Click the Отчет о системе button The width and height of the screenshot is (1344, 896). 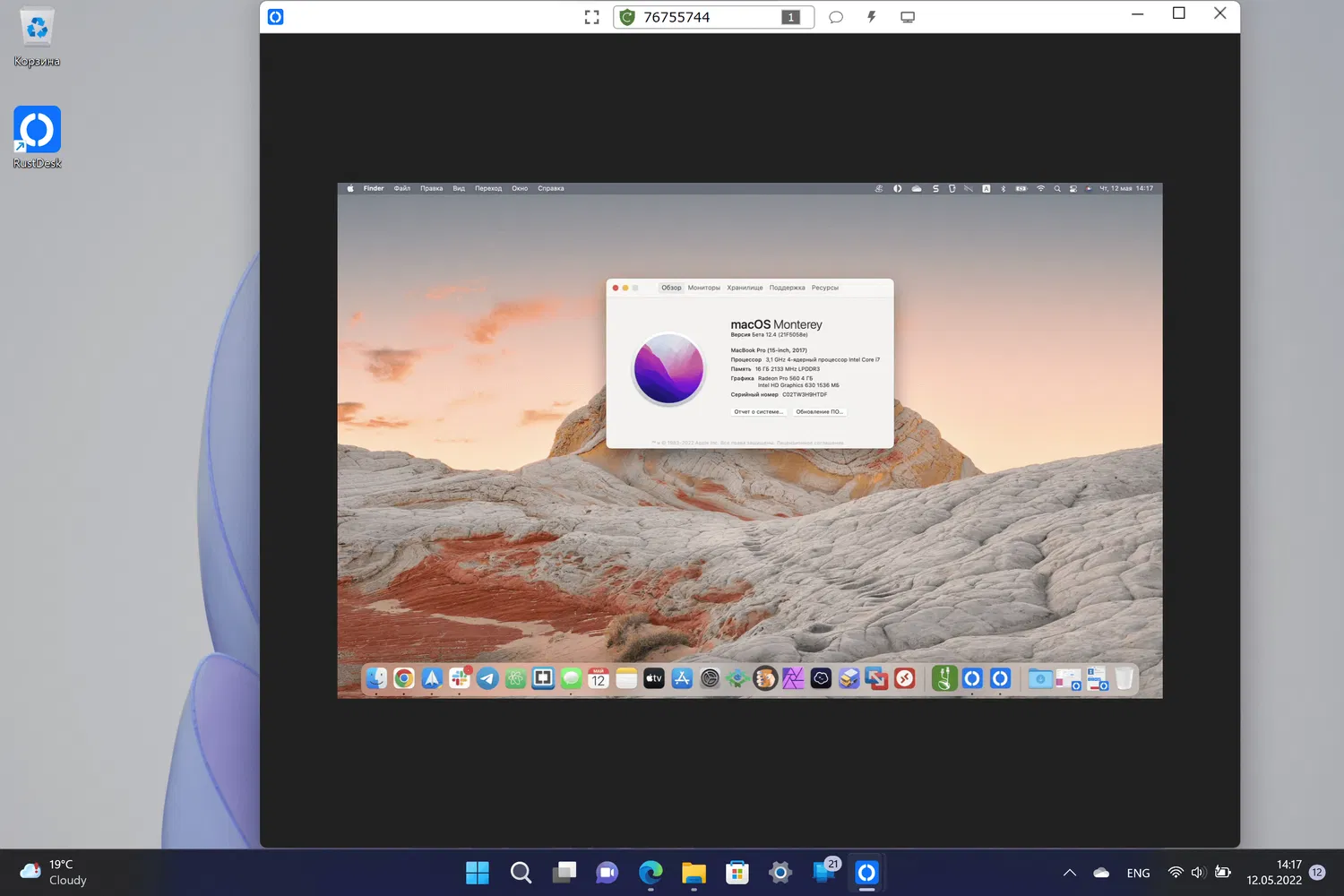[758, 412]
